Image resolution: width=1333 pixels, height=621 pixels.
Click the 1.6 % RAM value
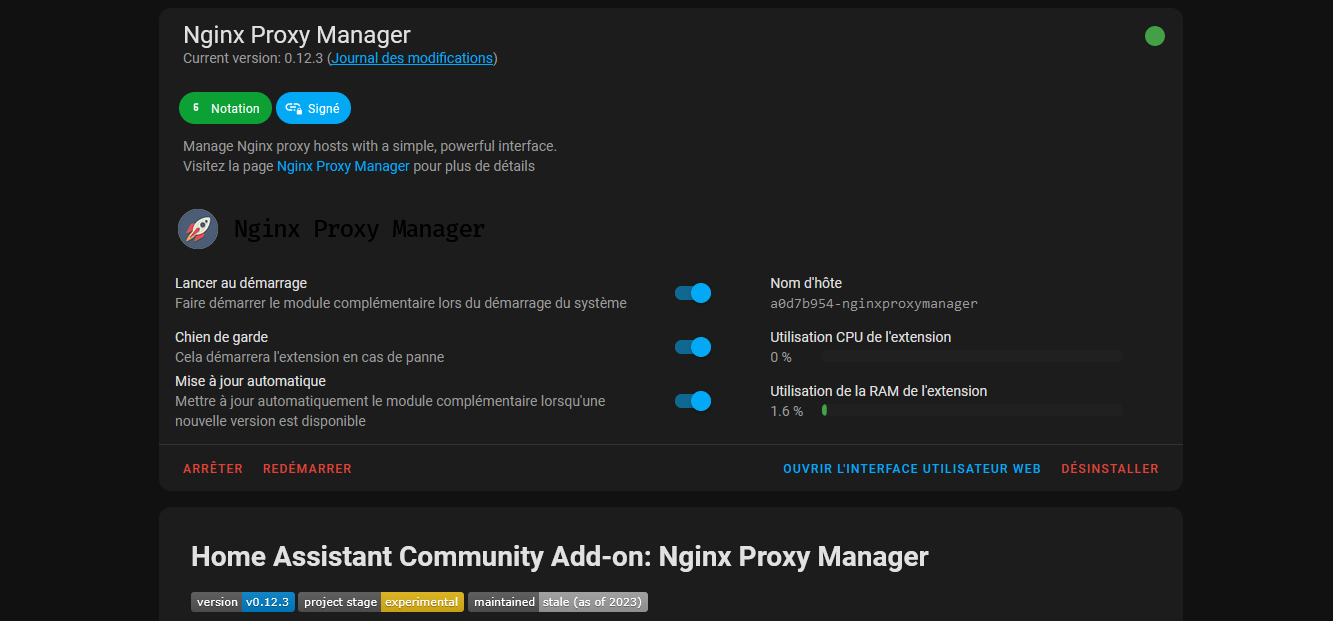tap(786, 411)
